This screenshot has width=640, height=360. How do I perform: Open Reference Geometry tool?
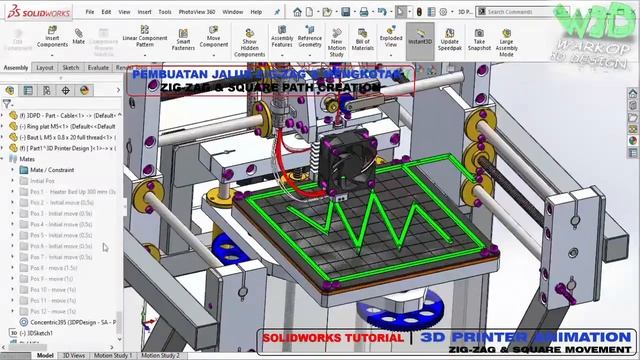tap(310, 37)
